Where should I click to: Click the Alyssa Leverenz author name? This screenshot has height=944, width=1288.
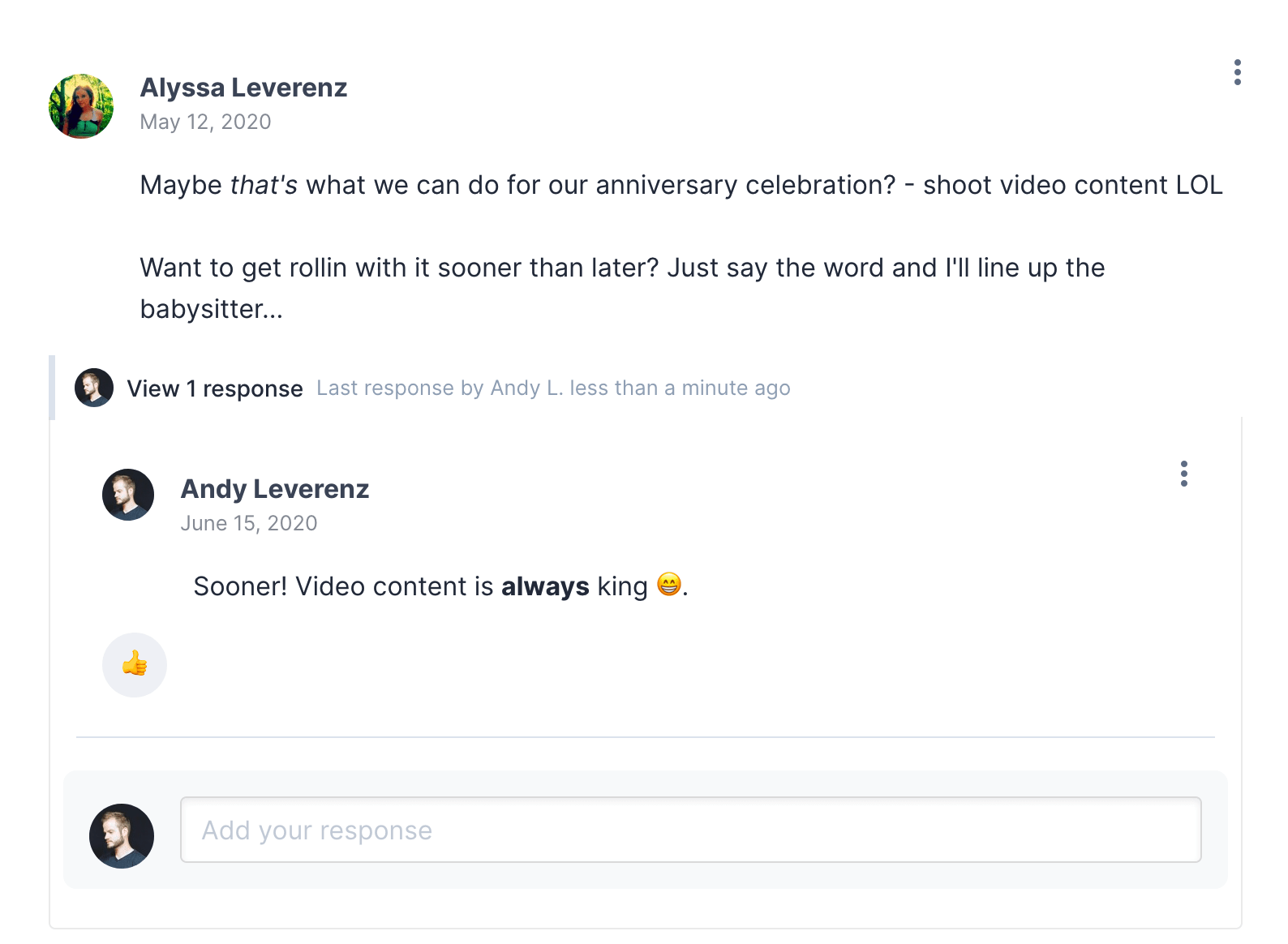click(243, 88)
